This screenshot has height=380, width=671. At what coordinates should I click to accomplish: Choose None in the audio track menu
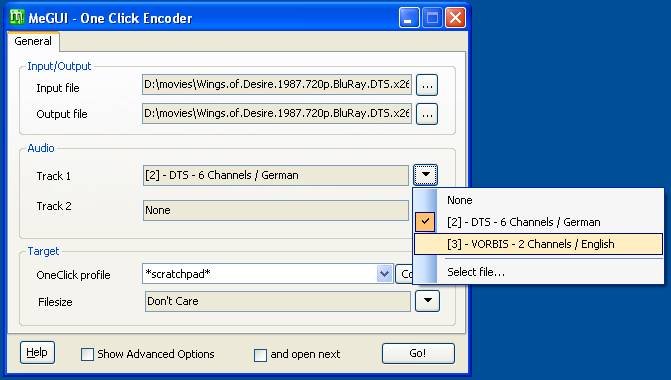(x=538, y=200)
